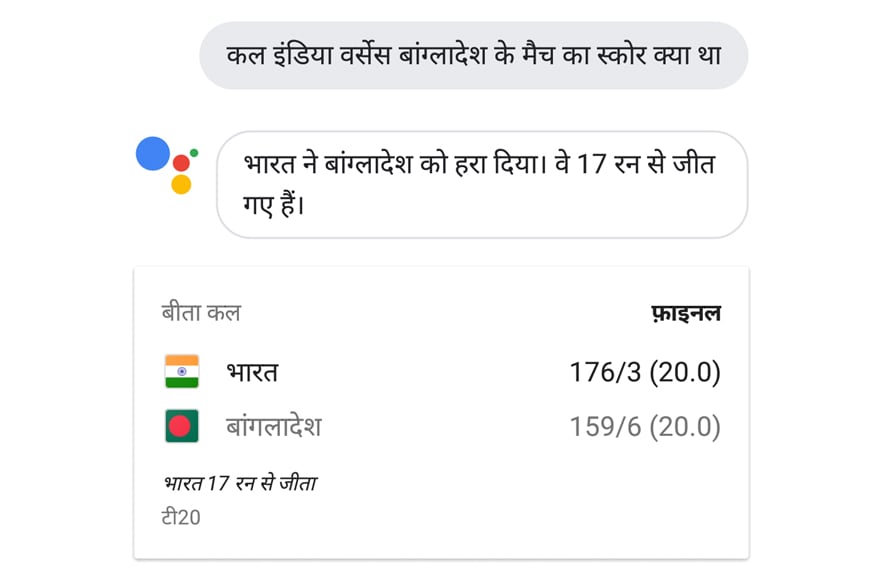Select the user query bubble about India match
Screen dimensions: 875x583
point(473,56)
